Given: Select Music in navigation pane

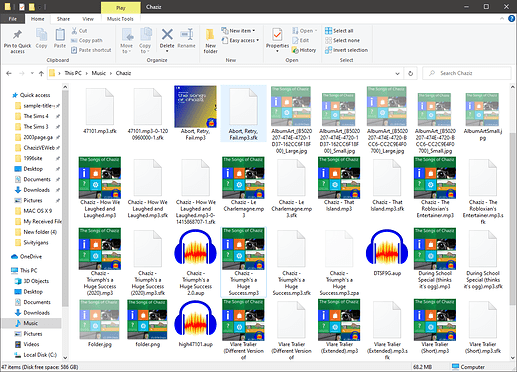Looking at the screenshot, I should pos(30,323).
